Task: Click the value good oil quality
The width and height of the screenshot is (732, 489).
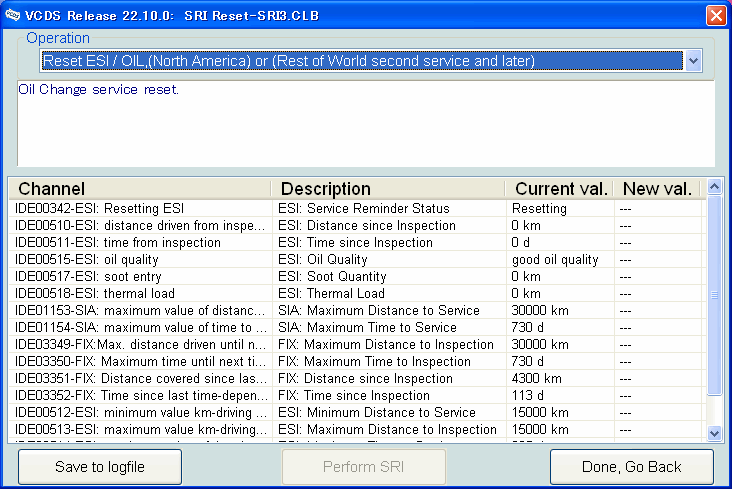Action: [555, 260]
